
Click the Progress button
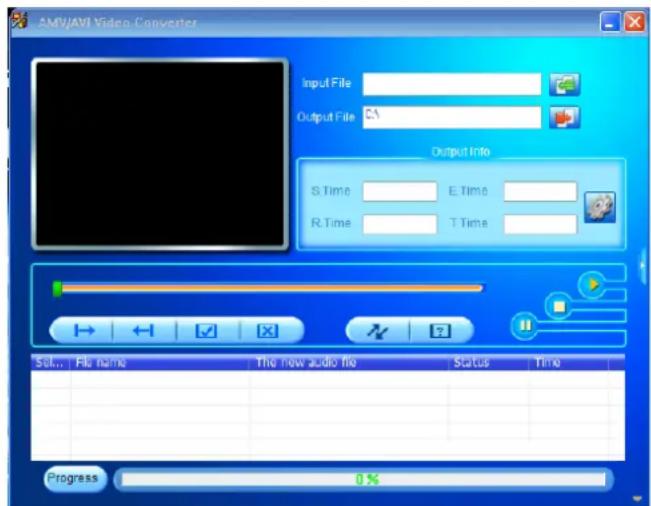coord(75,479)
